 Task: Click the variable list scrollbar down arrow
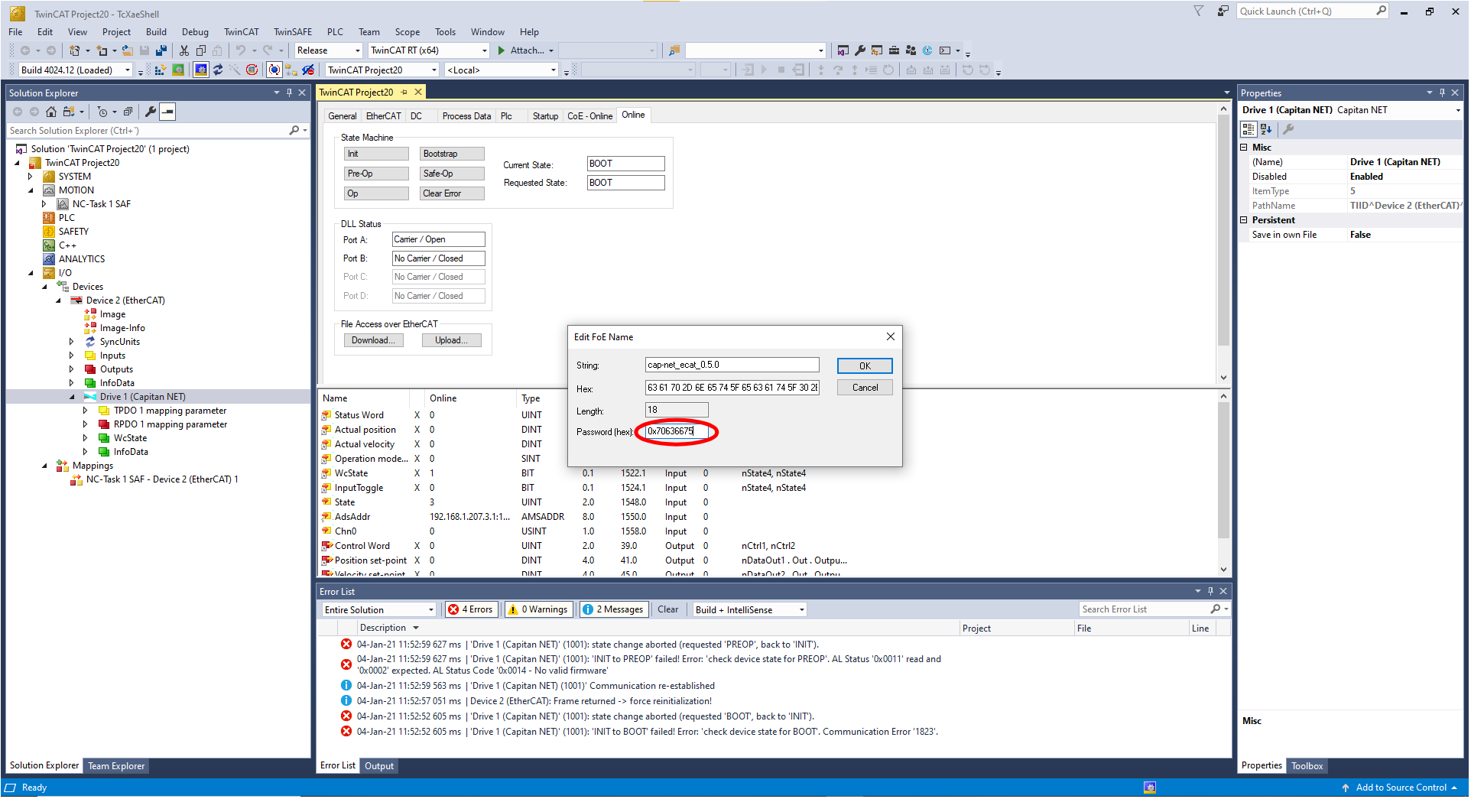pyautogui.click(x=1223, y=570)
